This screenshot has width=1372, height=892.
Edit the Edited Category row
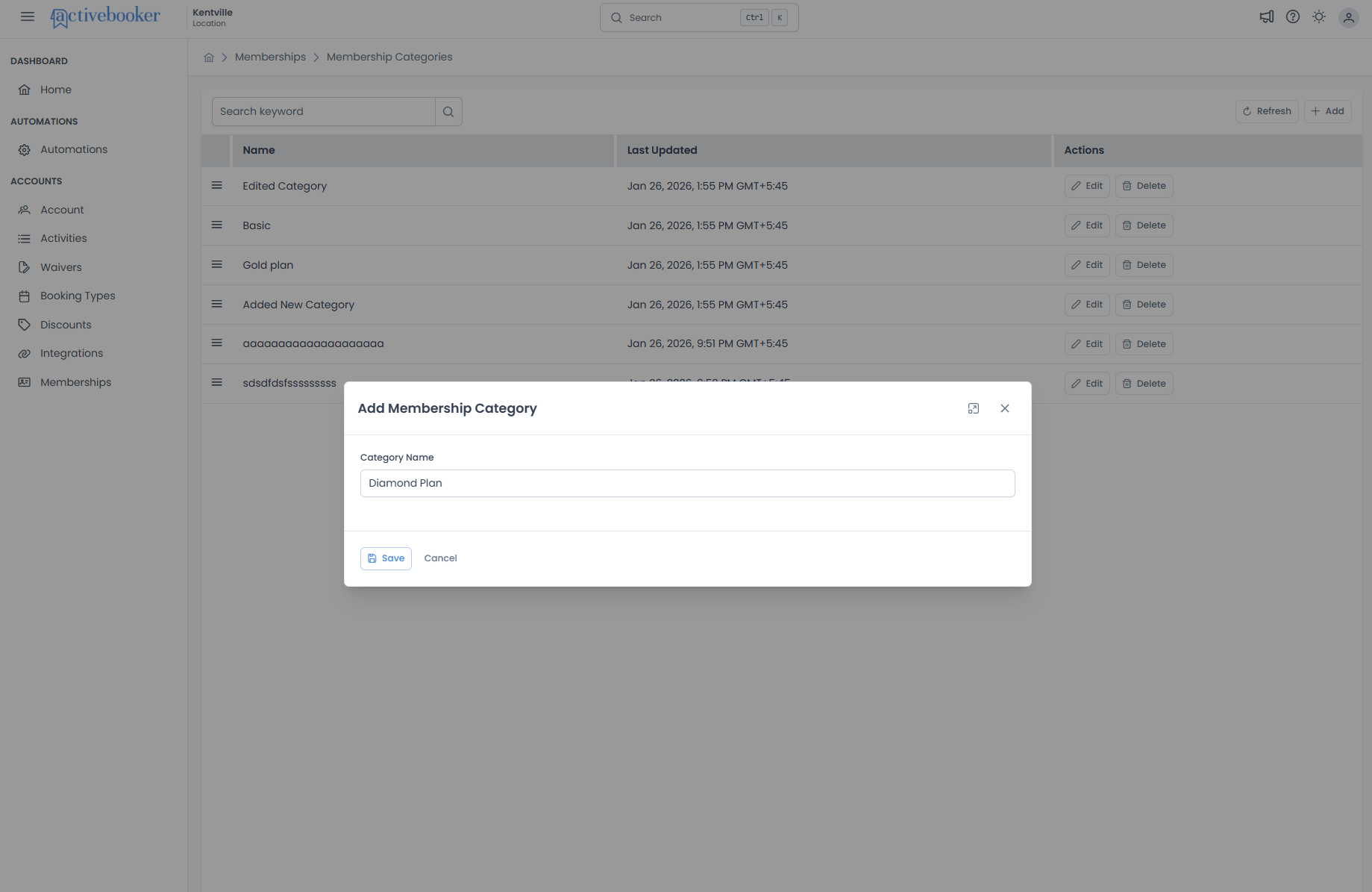tap(1087, 186)
